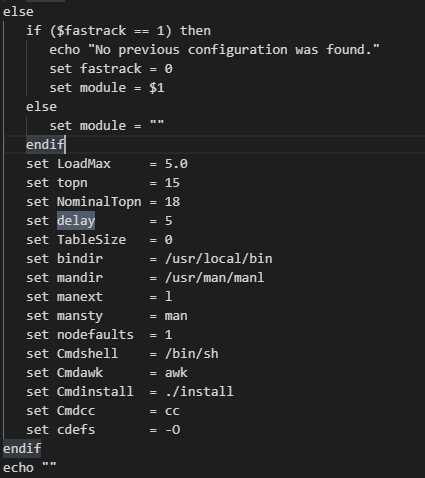The image size is (425, 478).
Task: Click the mansty value man
Action: pos(176,316)
